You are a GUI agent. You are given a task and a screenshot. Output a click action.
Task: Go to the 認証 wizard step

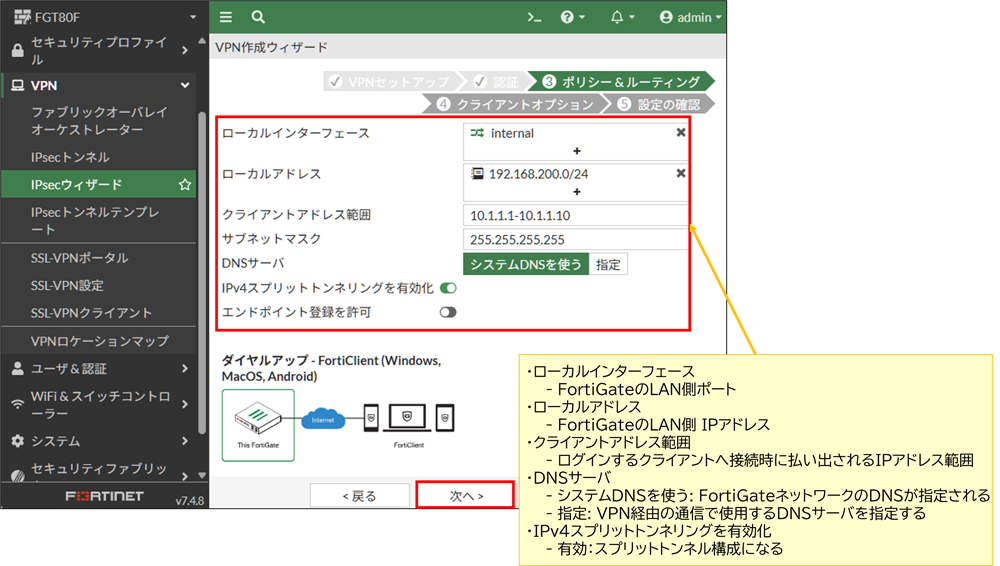(x=496, y=82)
